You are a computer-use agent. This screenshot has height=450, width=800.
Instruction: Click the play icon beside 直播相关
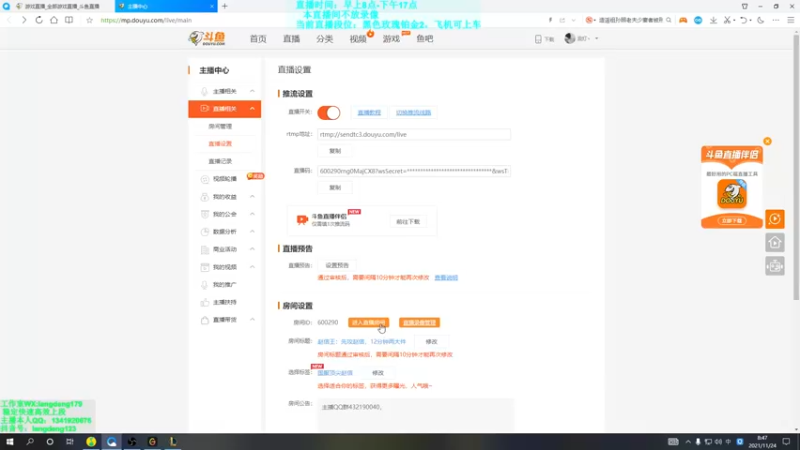[204, 109]
